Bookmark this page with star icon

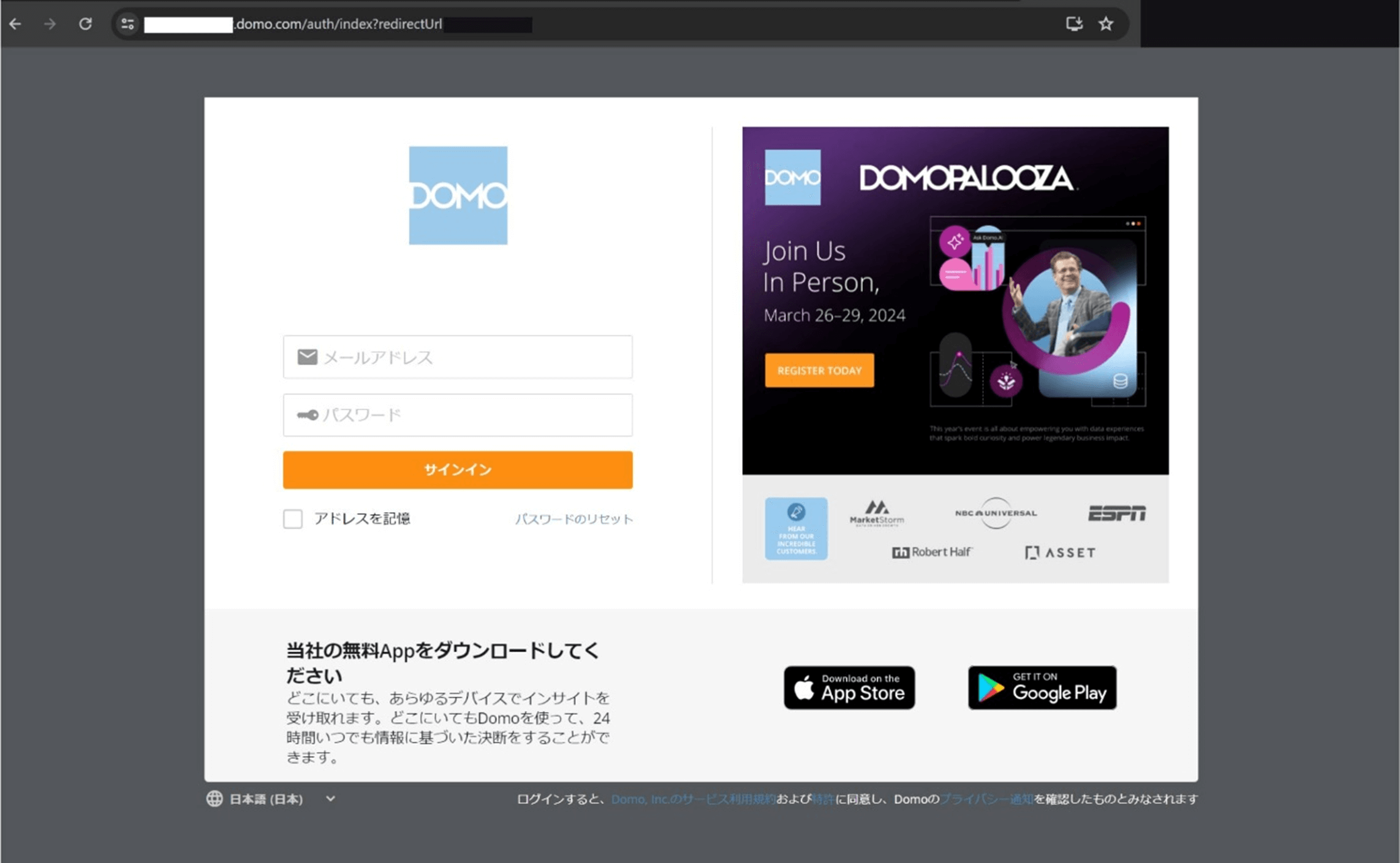[x=1106, y=24]
